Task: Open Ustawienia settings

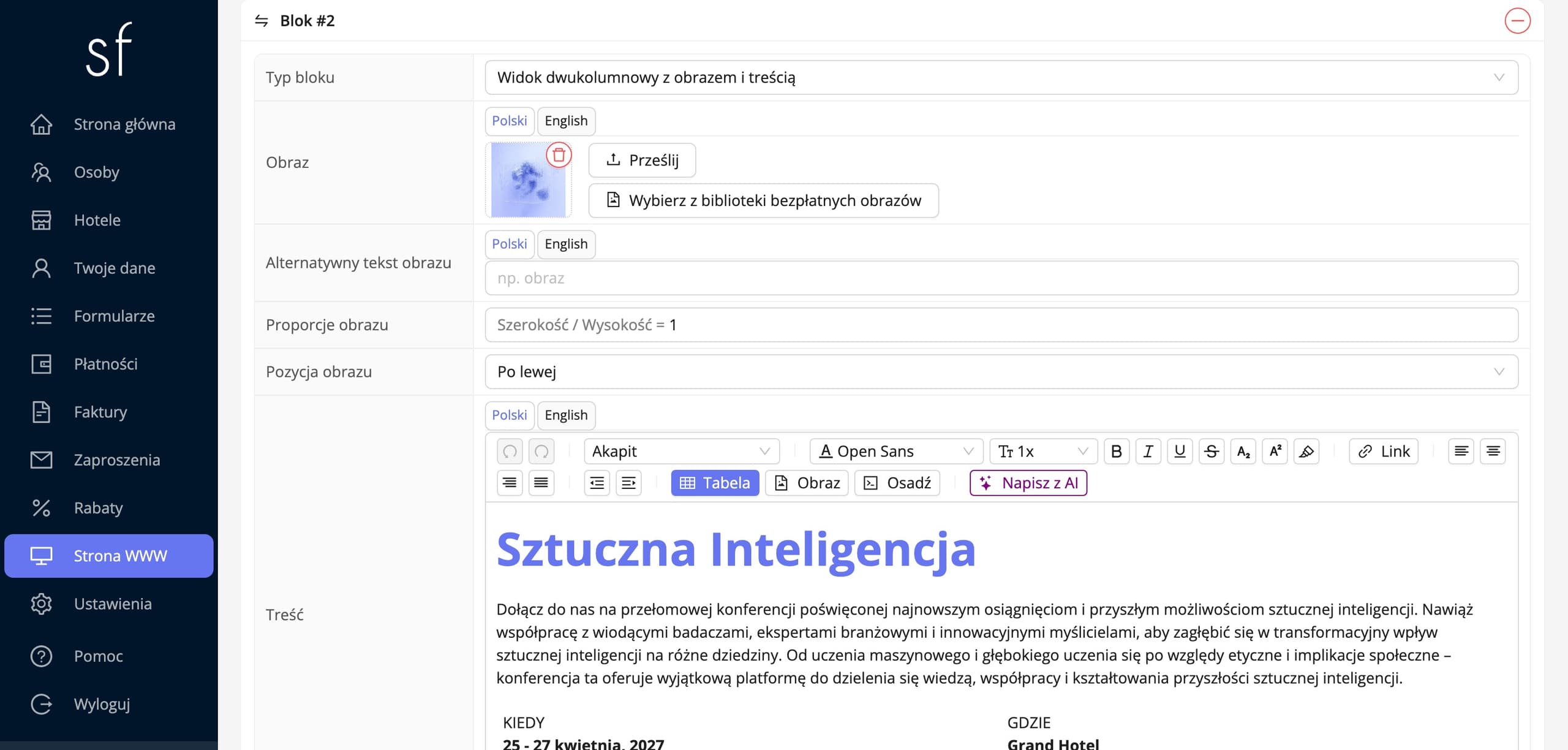Action: (109, 604)
